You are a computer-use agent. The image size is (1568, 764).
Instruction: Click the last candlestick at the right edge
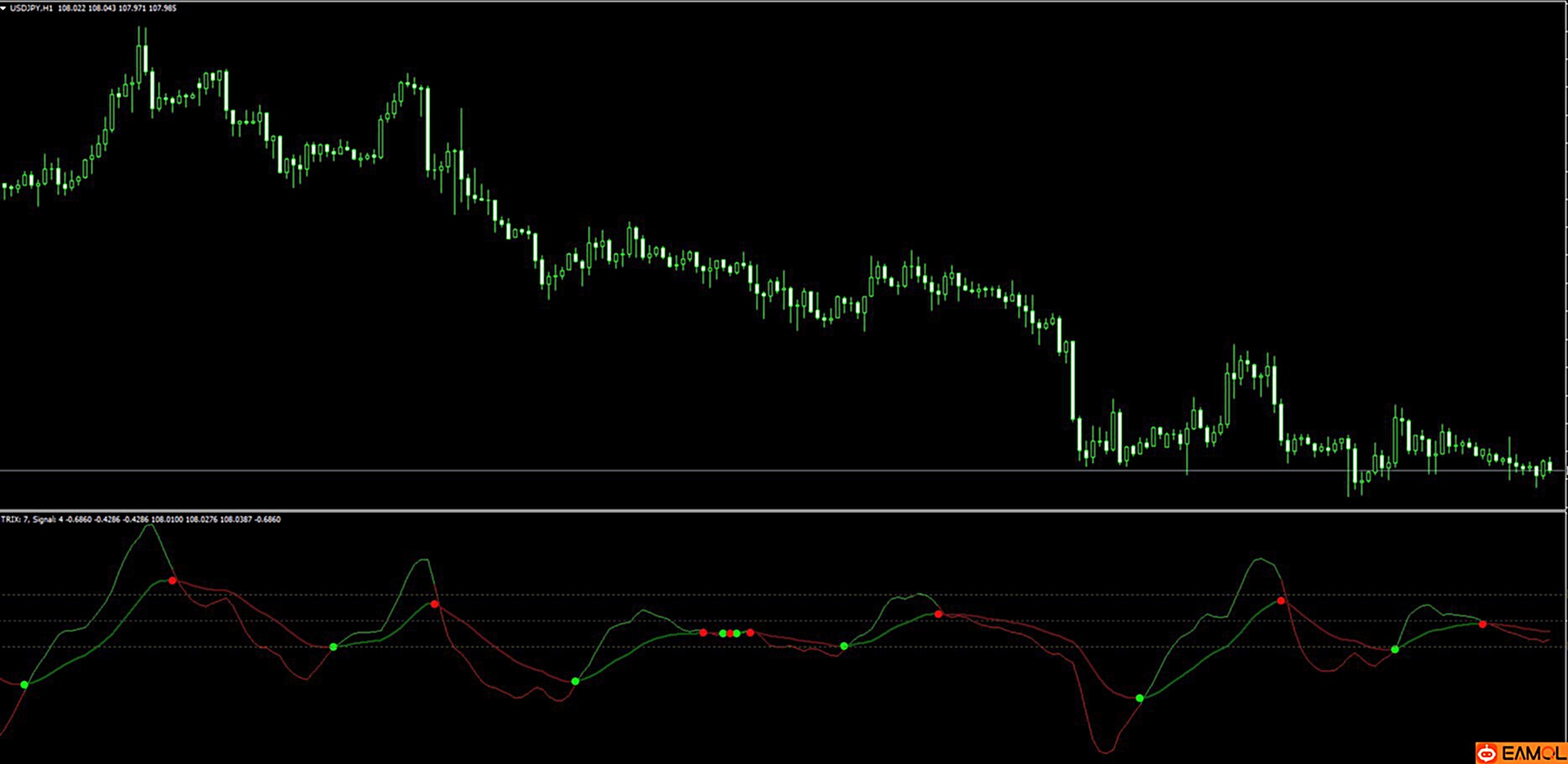pyautogui.click(x=1550, y=465)
